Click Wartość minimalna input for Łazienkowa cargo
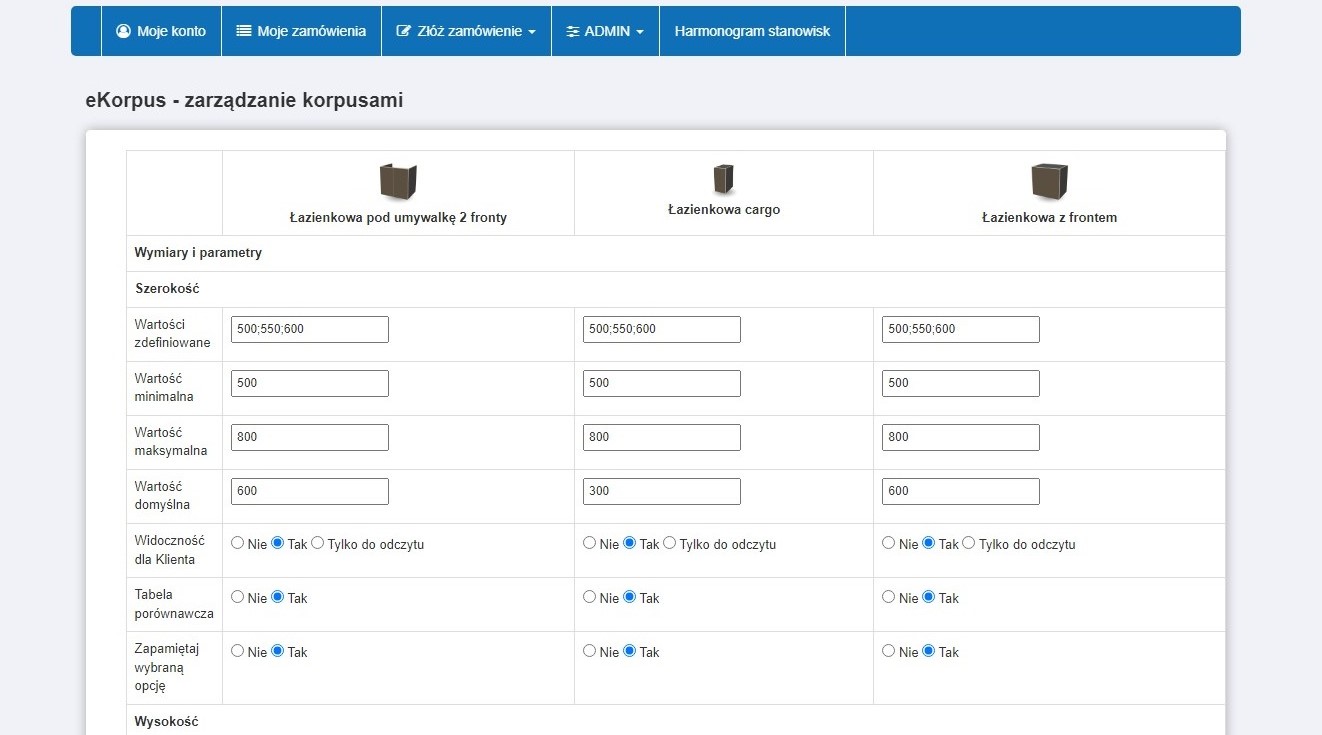The height and width of the screenshot is (735, 1322). pyautogui.click(x=661, y=383)
